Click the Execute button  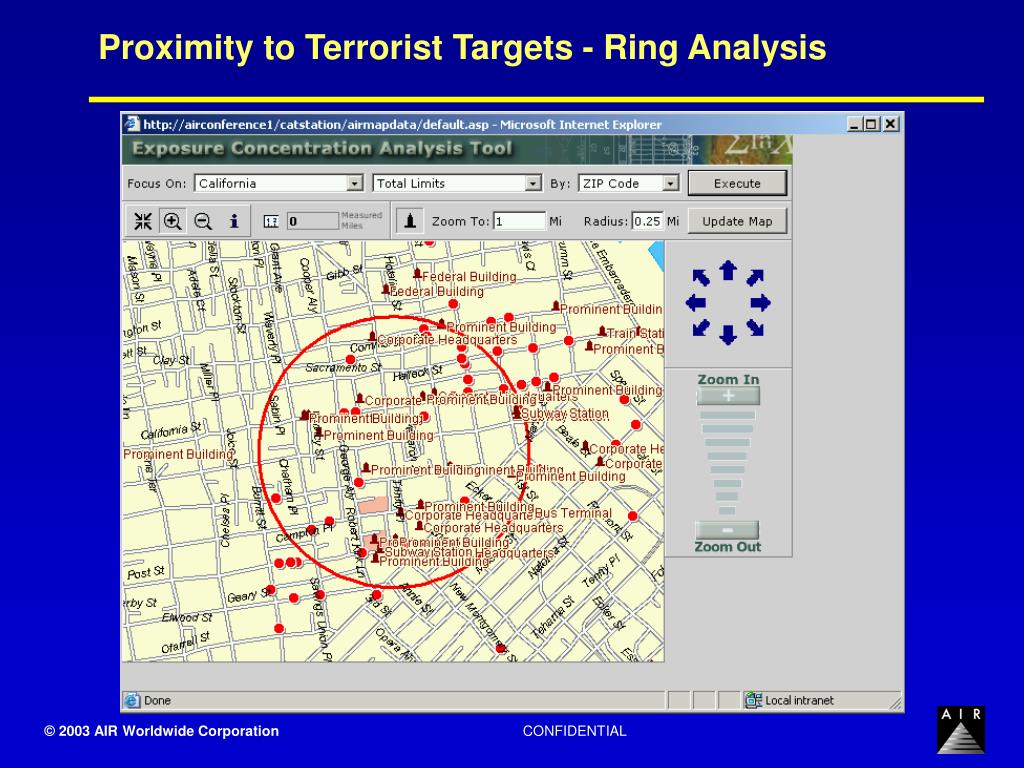[x=737, y=184]
